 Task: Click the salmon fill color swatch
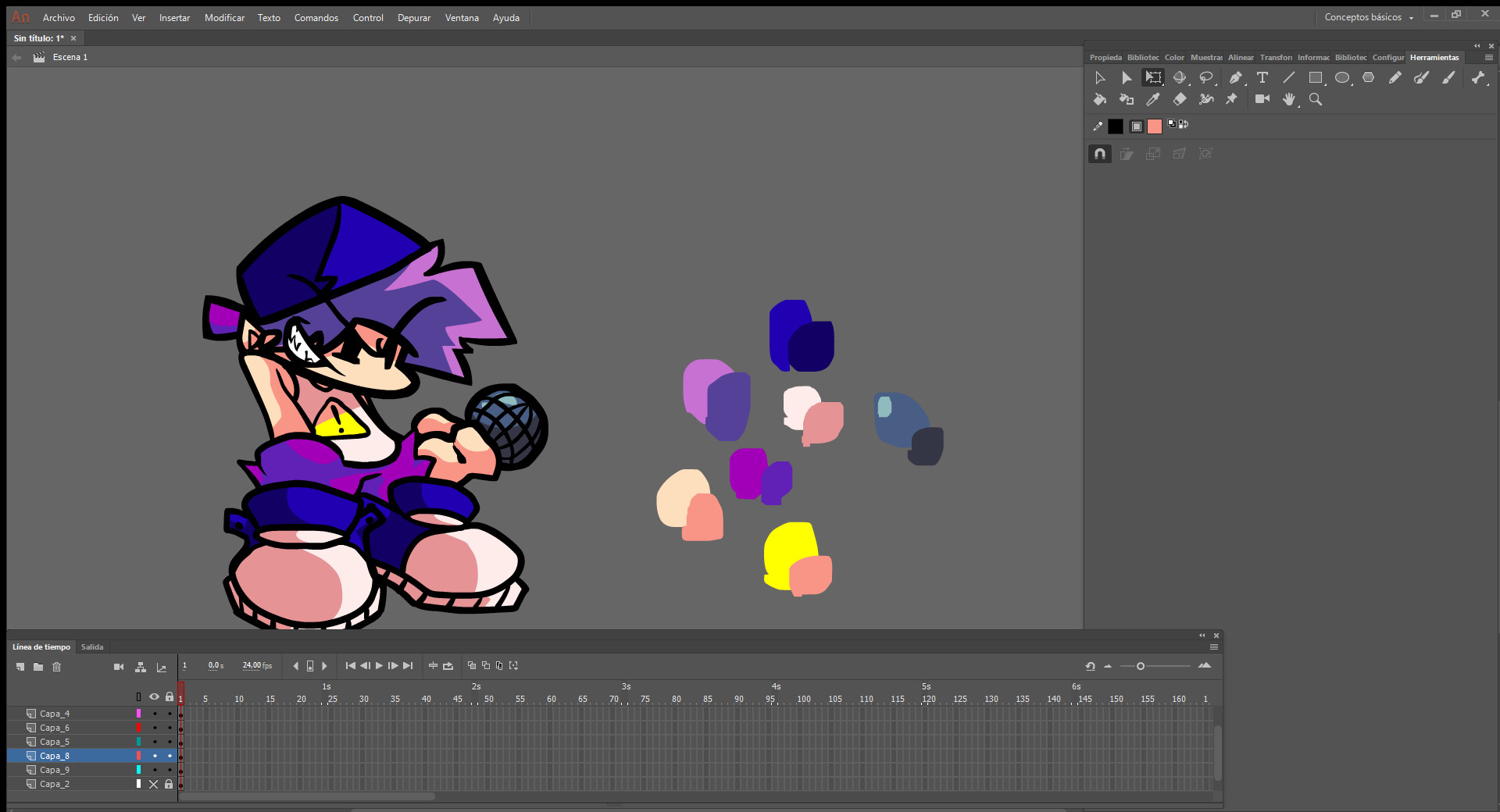point(1155,126)
